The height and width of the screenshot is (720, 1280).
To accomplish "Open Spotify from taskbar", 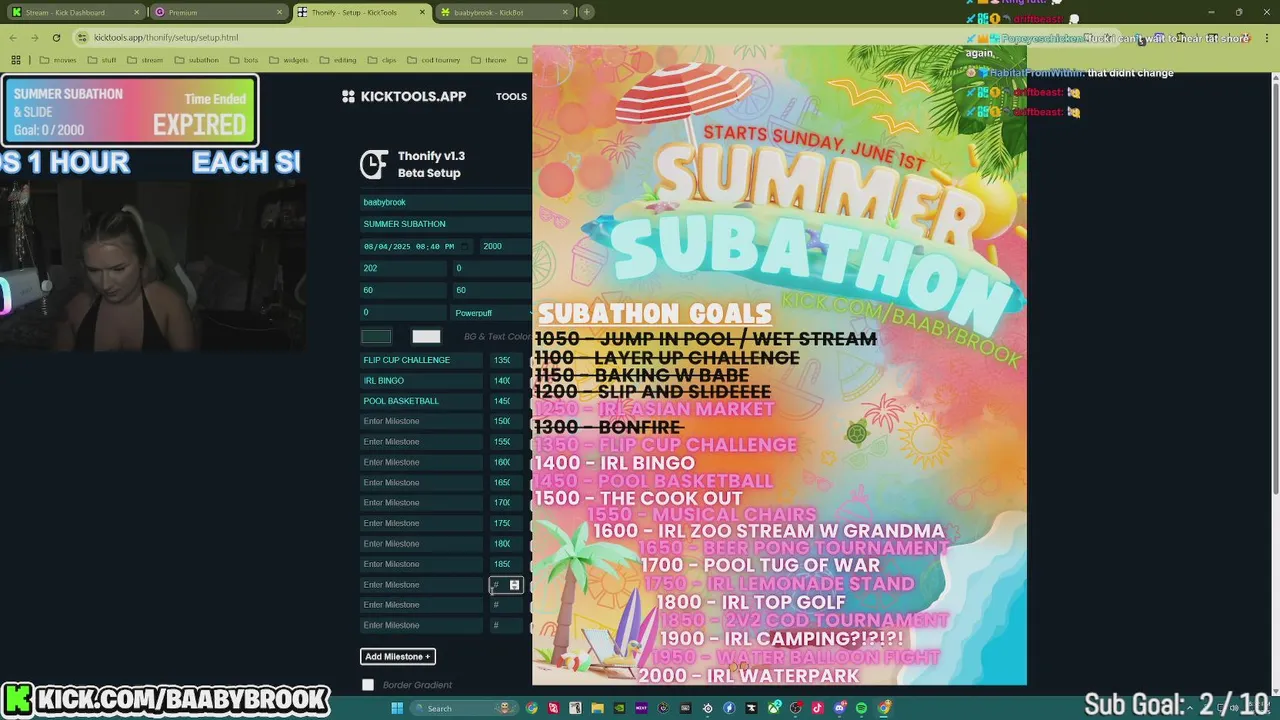I will [x=861, y=708].
